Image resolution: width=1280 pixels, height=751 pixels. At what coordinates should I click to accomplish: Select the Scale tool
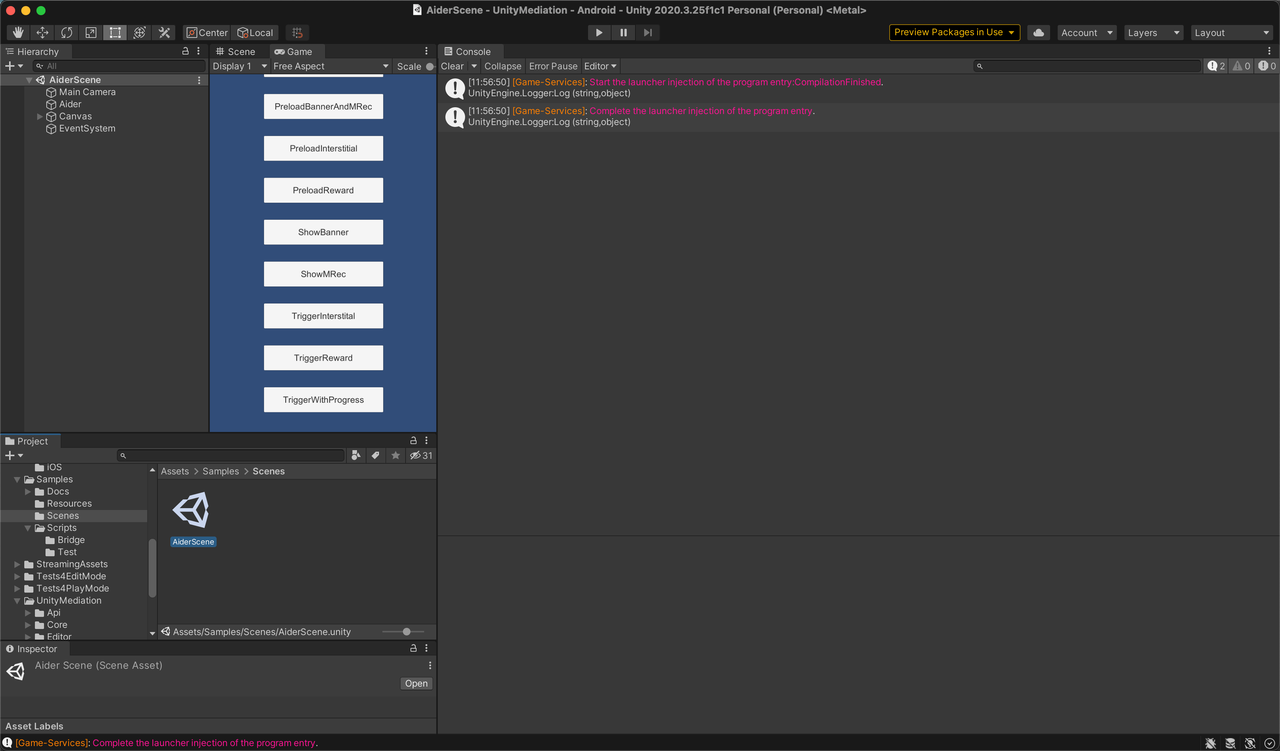coord(91,33)
